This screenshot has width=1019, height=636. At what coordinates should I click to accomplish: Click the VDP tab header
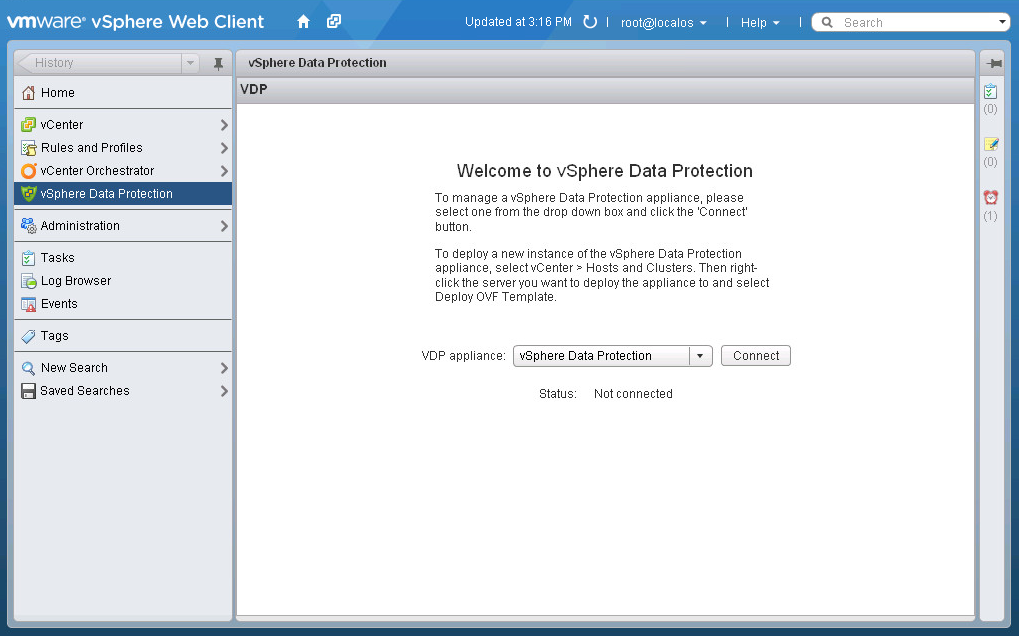(x=253, y=89)
